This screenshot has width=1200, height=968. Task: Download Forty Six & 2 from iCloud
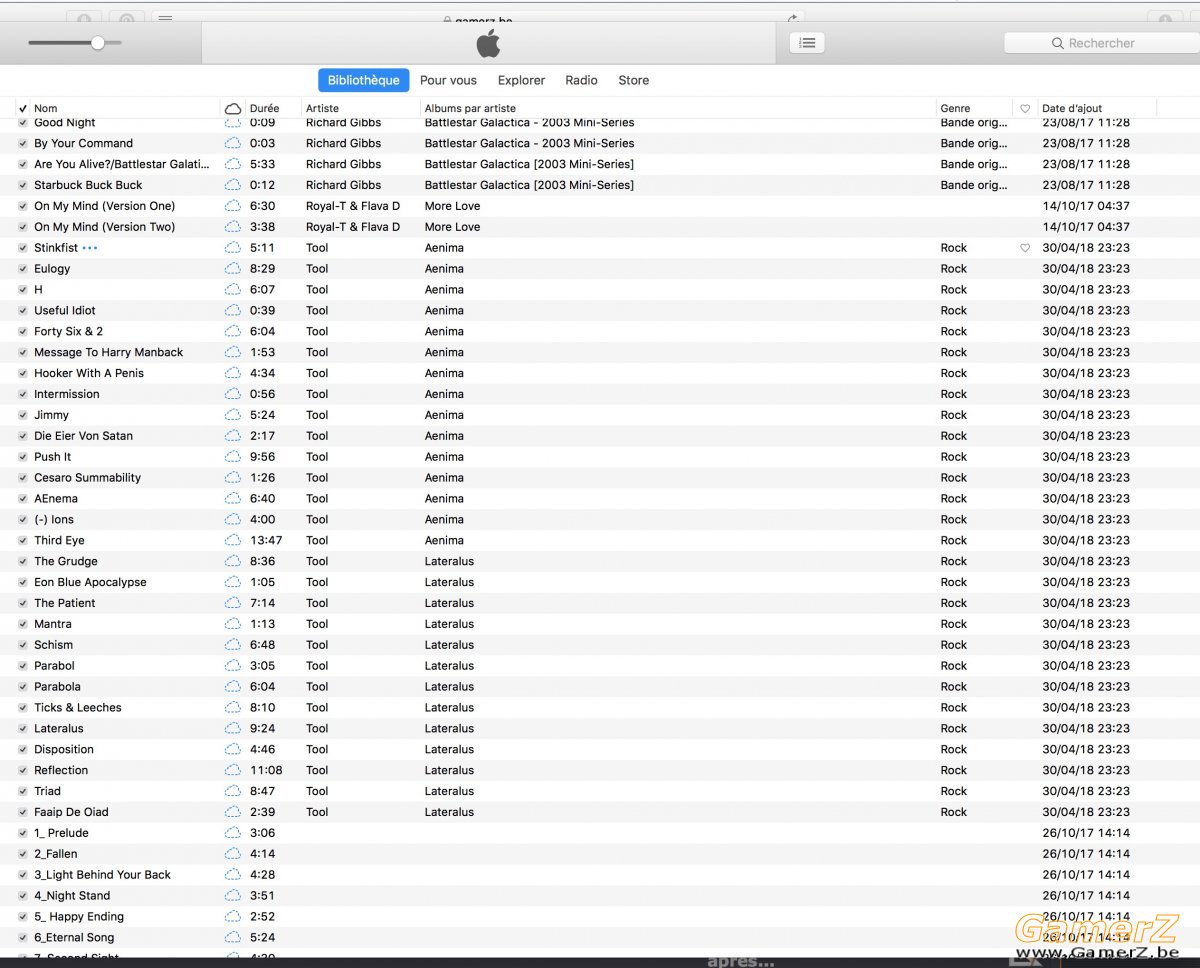click(x=233, y=332)
